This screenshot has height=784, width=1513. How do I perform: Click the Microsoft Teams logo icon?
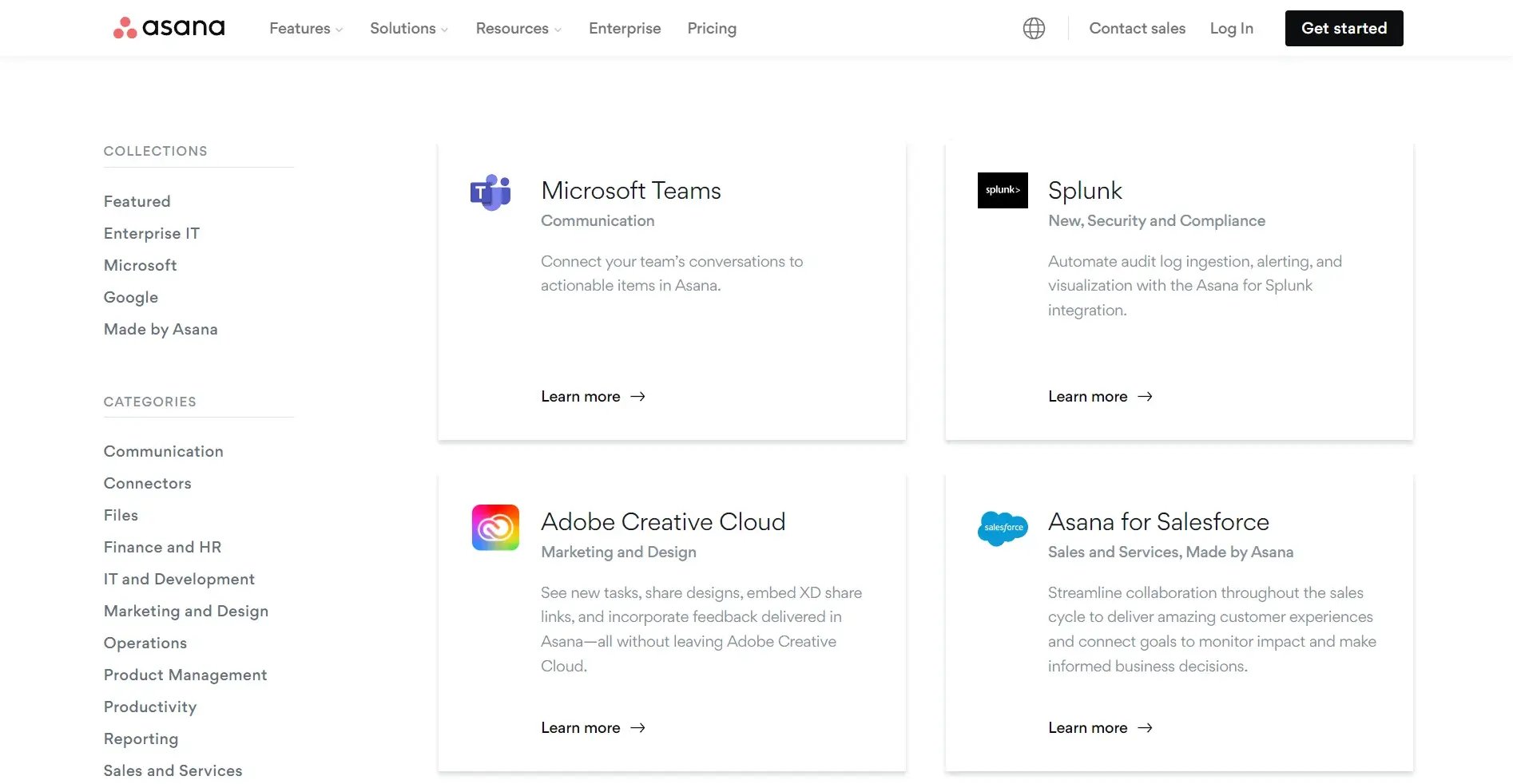[x=490, y=192]
